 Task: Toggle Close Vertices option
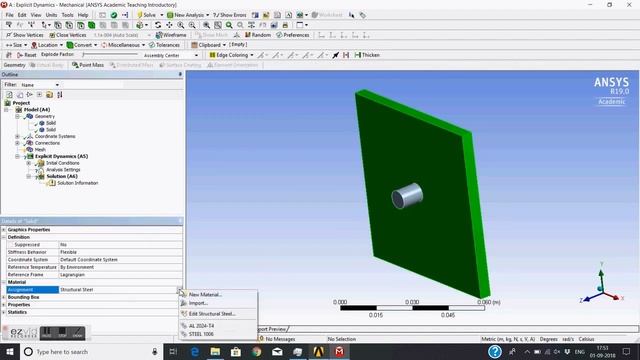68,35
